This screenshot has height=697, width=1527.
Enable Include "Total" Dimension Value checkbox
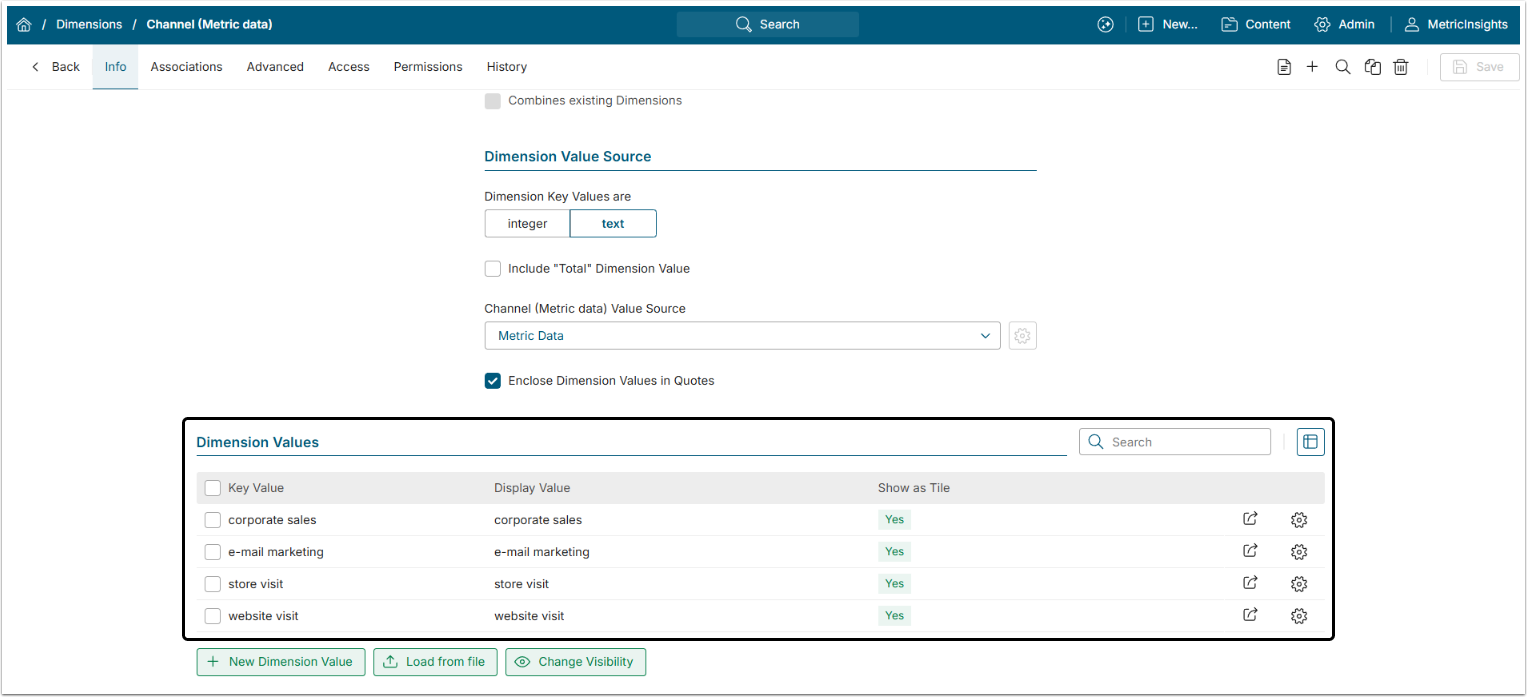[493, 269]
